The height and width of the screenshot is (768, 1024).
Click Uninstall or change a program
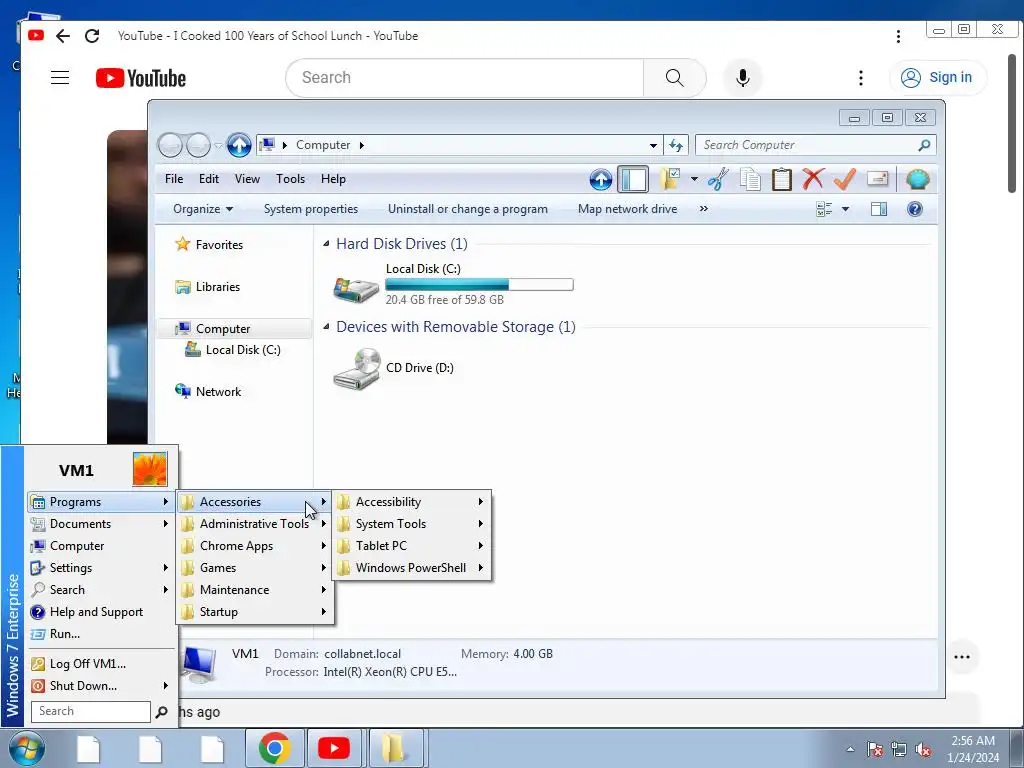pyautogui.click(x=468, y=209)
